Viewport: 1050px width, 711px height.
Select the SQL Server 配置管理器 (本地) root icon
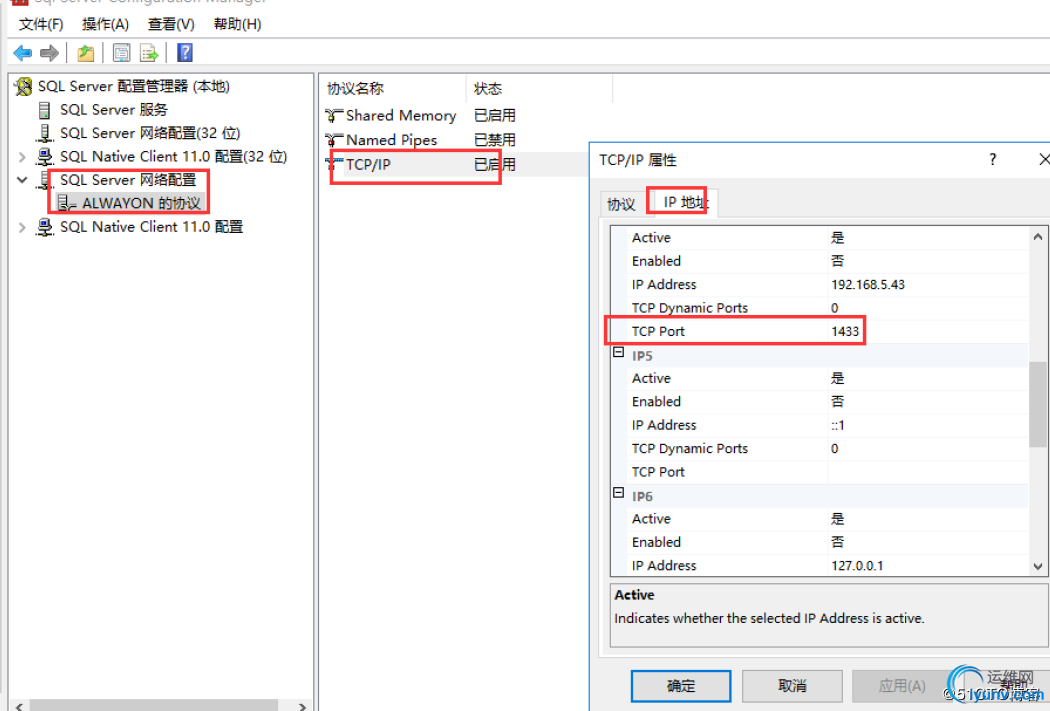click(x=23, y=86)
